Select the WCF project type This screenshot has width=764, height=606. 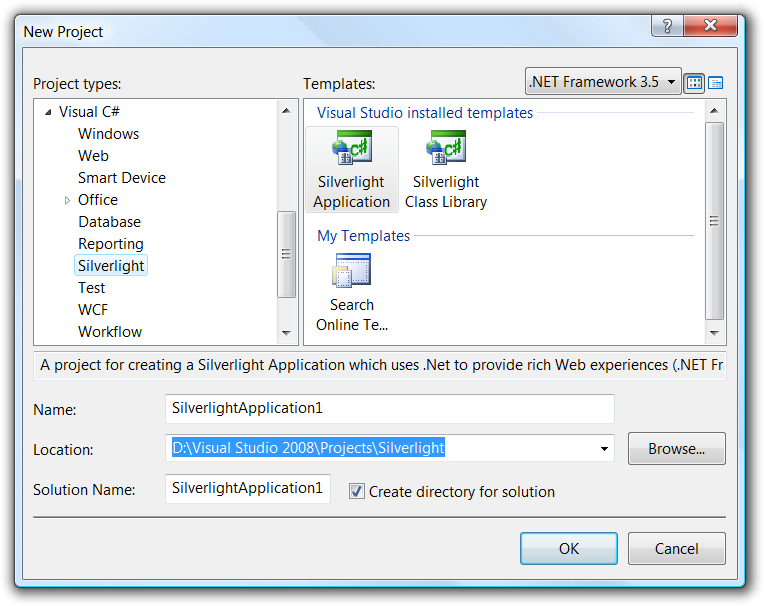(93, 309)
